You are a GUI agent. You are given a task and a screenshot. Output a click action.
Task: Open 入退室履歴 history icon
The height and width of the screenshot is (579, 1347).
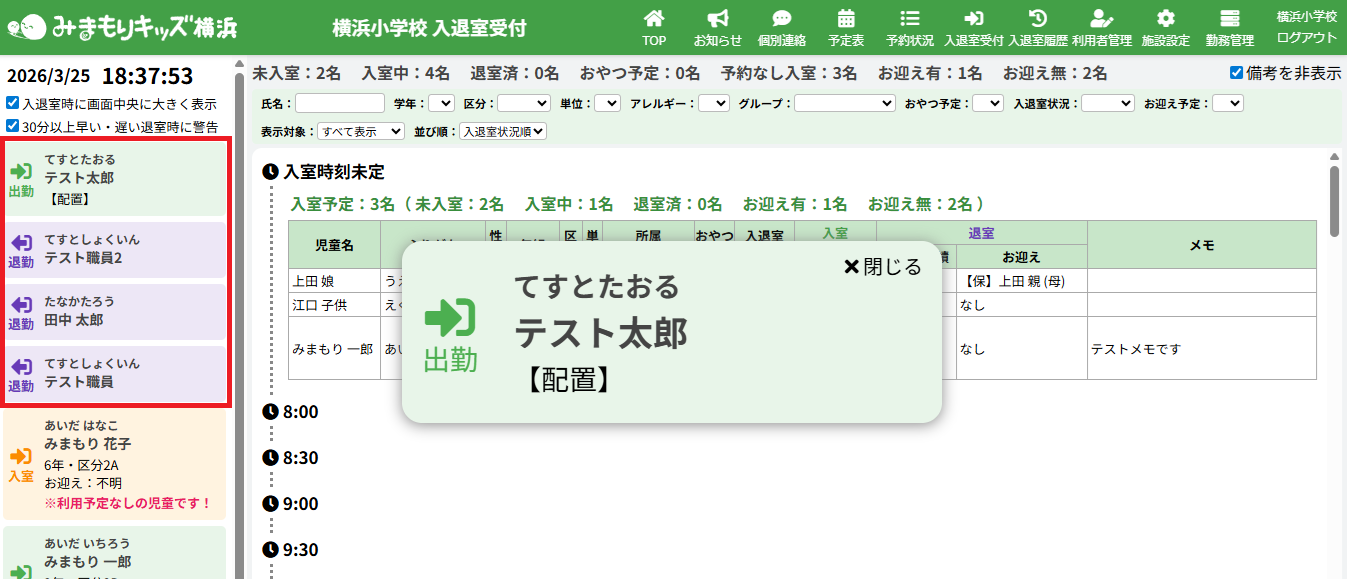click(1038, 19)
